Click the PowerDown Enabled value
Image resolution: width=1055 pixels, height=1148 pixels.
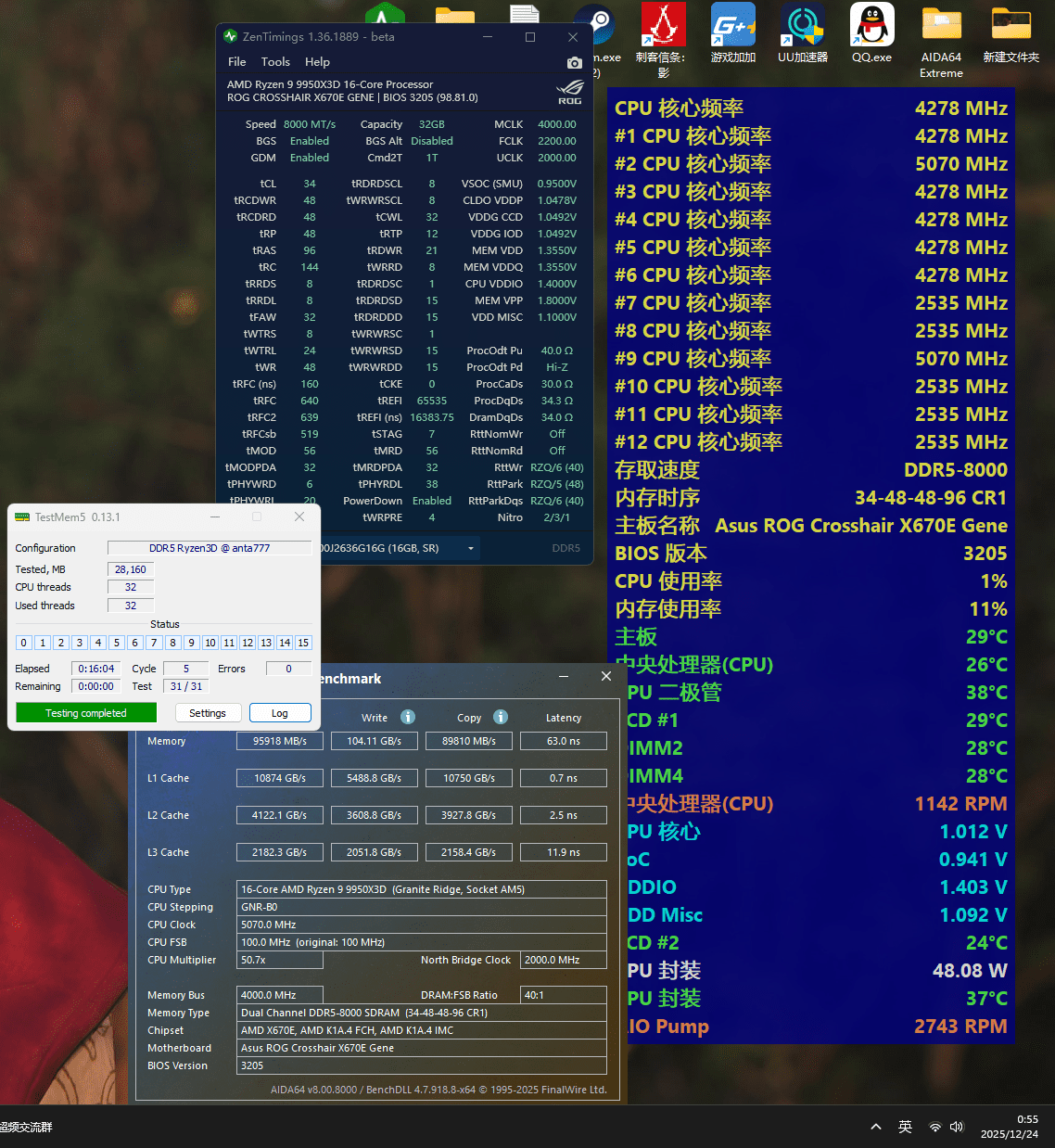432,501
